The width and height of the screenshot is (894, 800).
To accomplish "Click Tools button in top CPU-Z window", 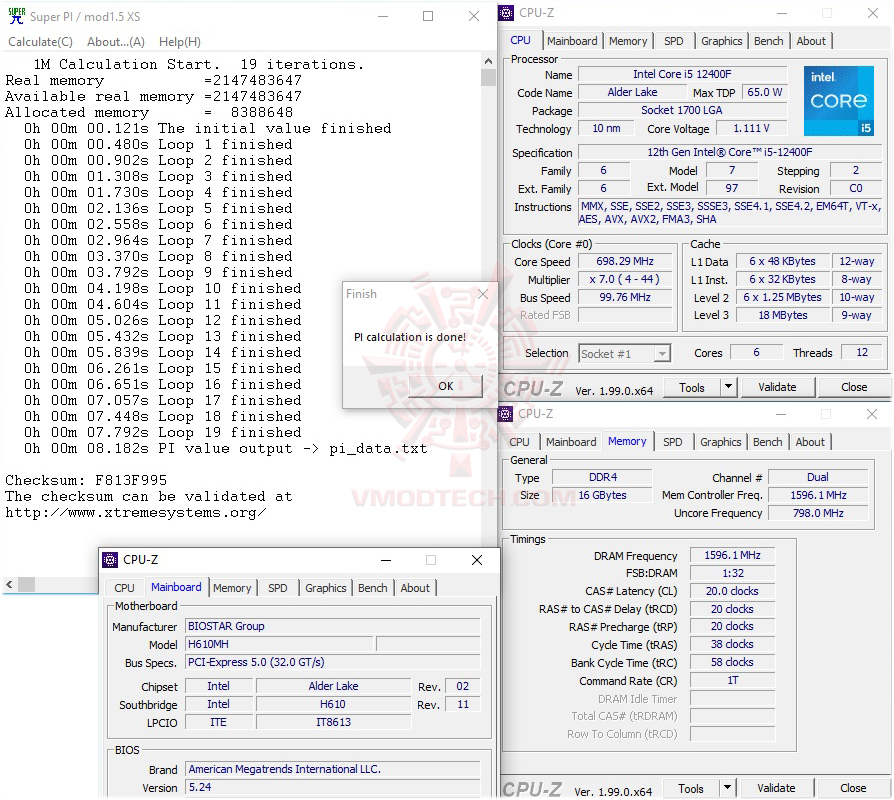I will click(692, 387).
